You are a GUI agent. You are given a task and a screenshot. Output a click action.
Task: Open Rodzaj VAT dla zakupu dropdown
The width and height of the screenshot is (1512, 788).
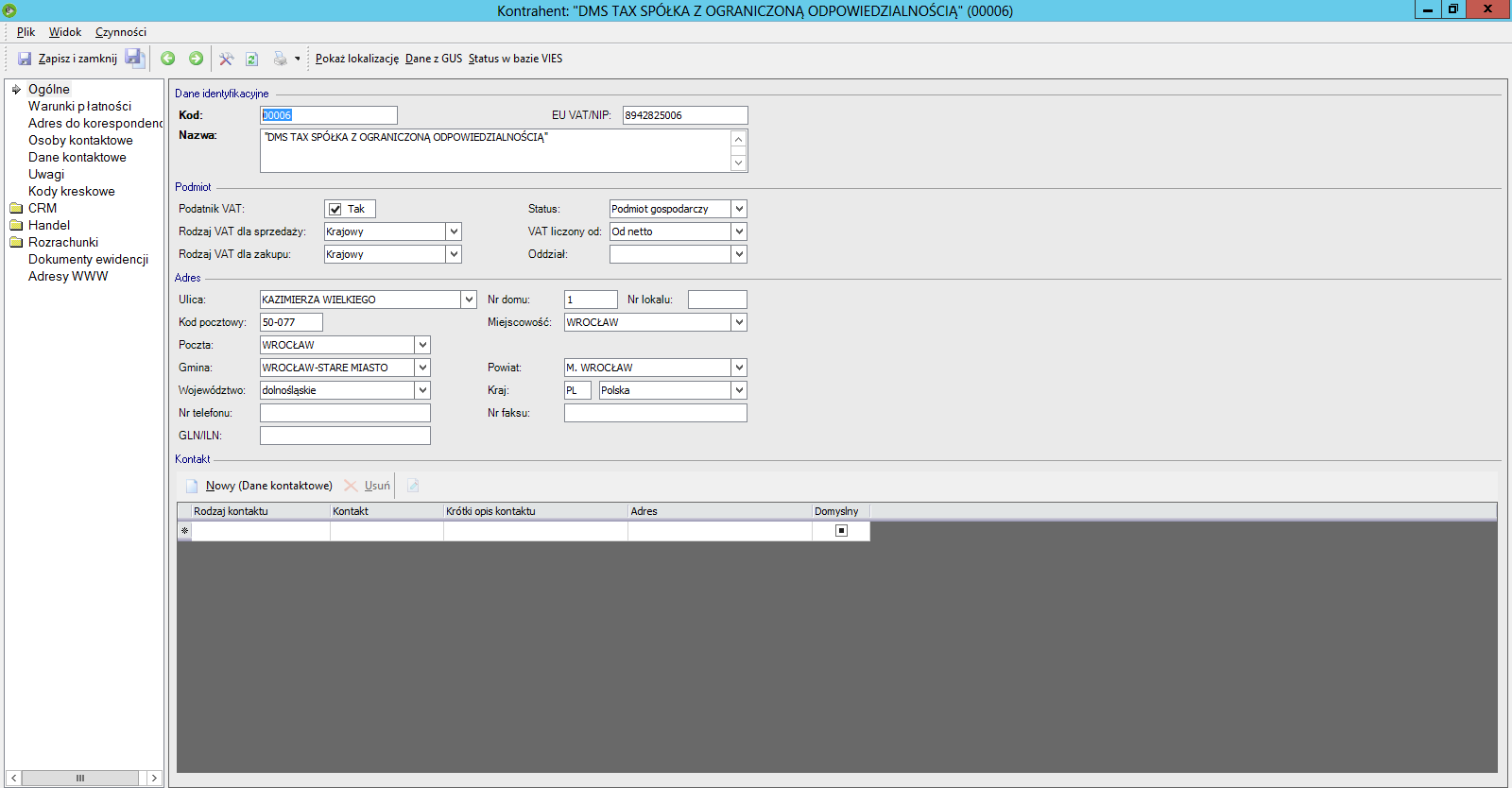point(454,254)
